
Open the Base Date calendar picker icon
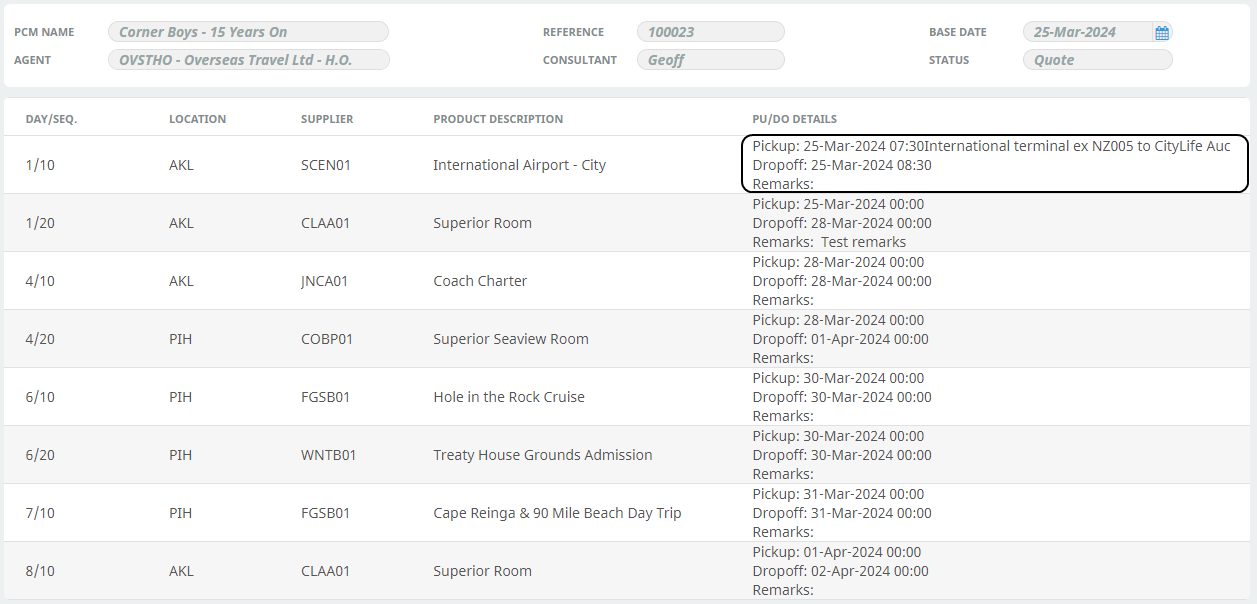[x=1161, y=33]
